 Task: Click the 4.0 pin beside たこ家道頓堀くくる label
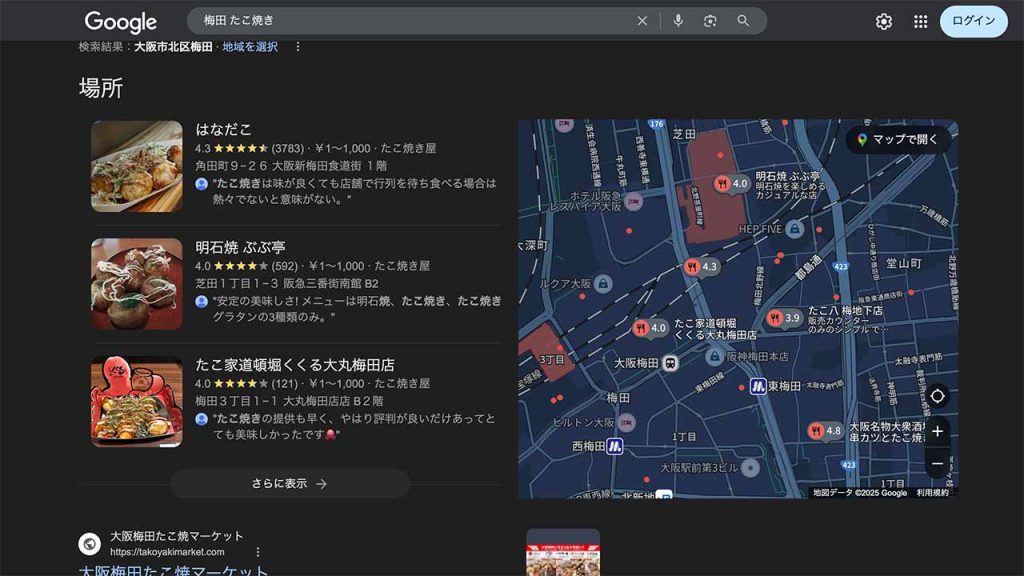point(650,328)
